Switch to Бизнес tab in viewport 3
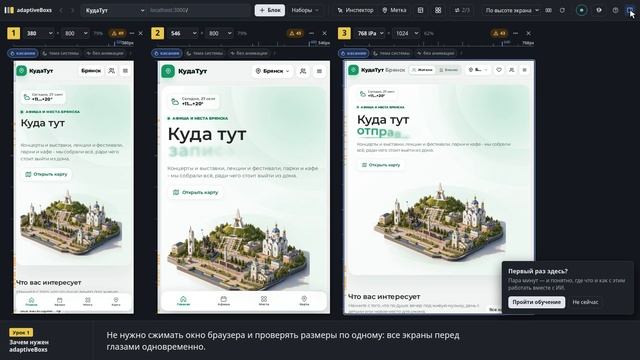The width and height of the screenshot is (640, 360). (448, 70)
